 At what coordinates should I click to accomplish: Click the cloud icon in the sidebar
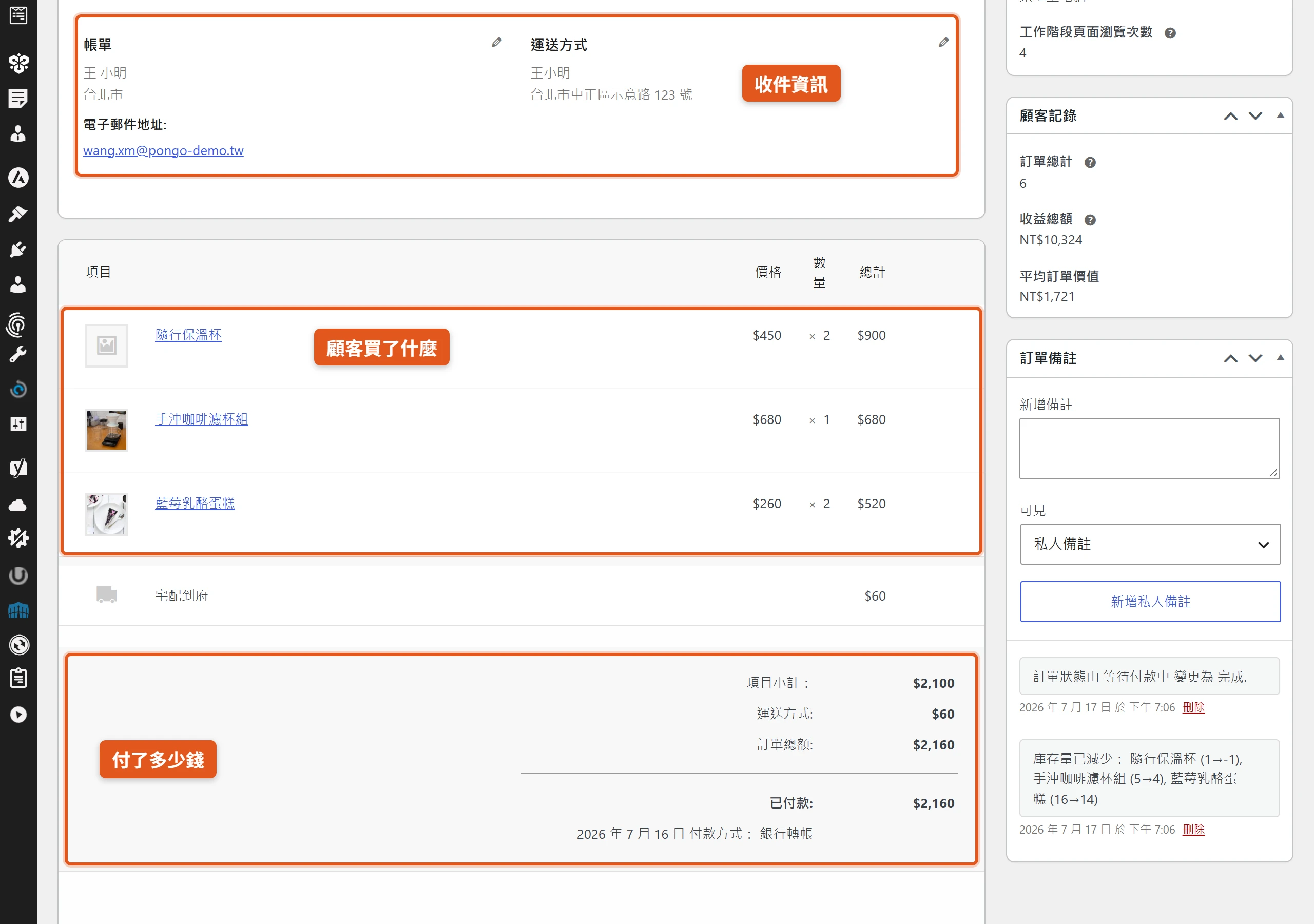[x=18, y=505]
